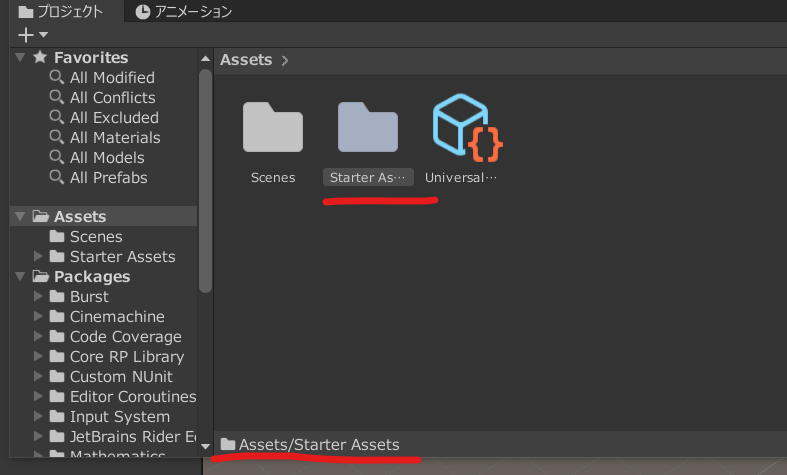
Task: Click the All Materials search icon
Action: pos(57,137)
